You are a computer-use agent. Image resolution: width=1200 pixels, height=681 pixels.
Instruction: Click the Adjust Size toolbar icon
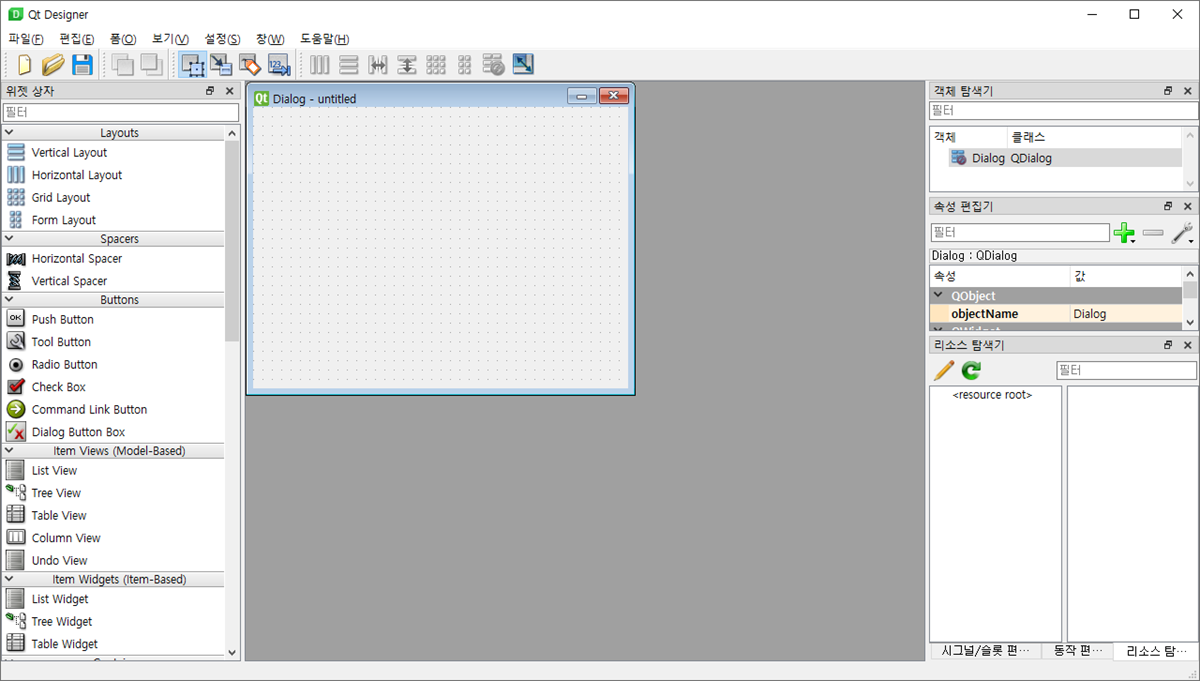[523, 65]
